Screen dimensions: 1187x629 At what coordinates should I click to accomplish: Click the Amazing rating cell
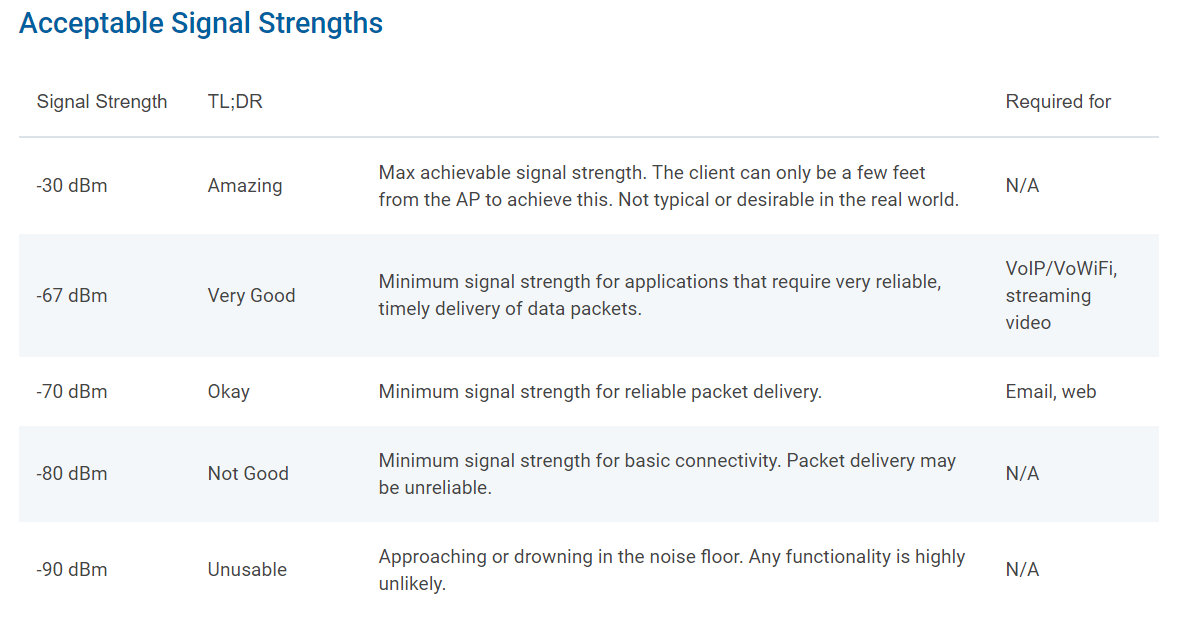click(245, 185)
